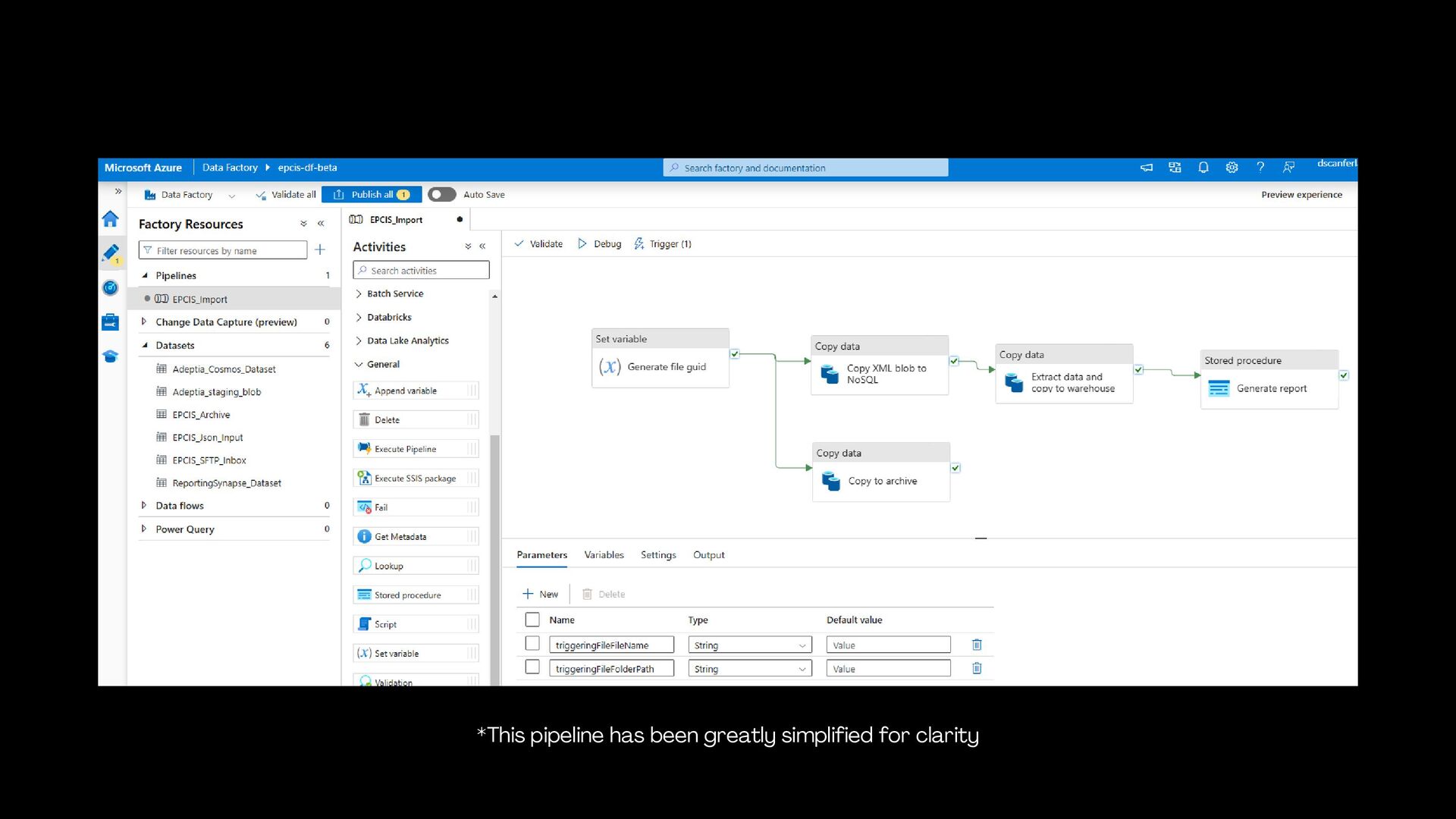Image resolution: width=1456 pixels, height=819 pixels.
Task: Open the Home icon in left sidebar
Action: pos(111,219)
